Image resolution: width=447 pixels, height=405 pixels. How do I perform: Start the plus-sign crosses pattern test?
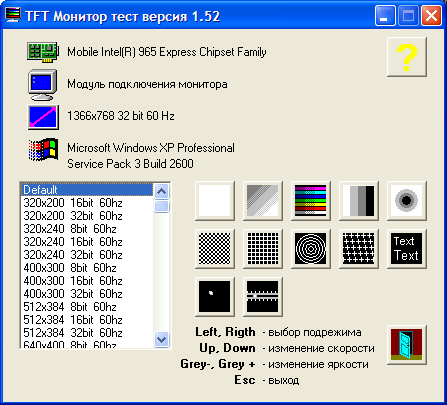point(359,249)
